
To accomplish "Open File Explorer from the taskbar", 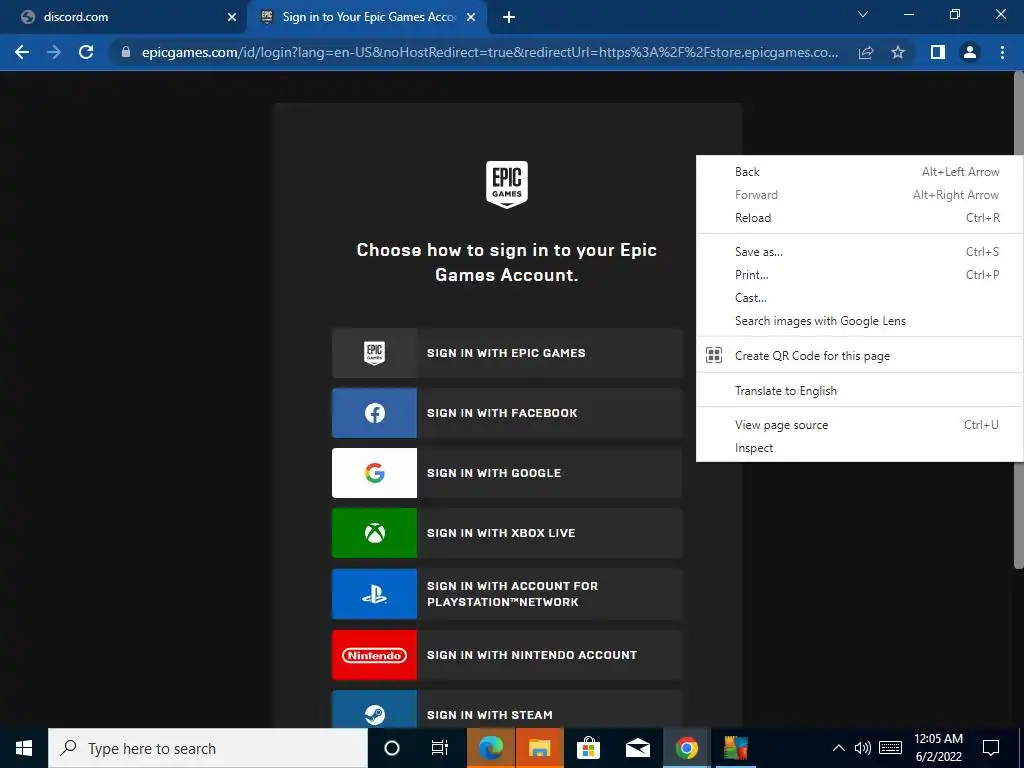I will 539,748.
